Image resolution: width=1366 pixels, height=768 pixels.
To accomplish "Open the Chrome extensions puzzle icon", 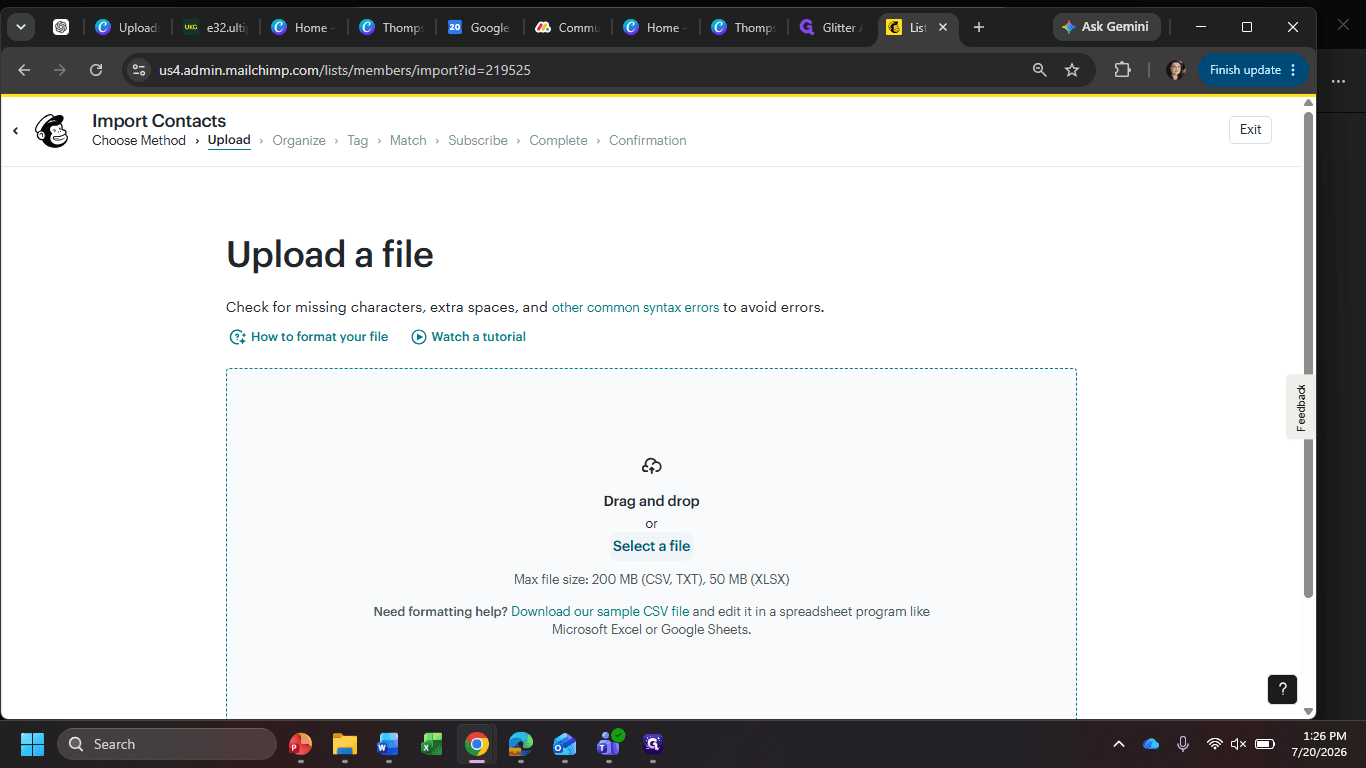I will click(1122, 70).
